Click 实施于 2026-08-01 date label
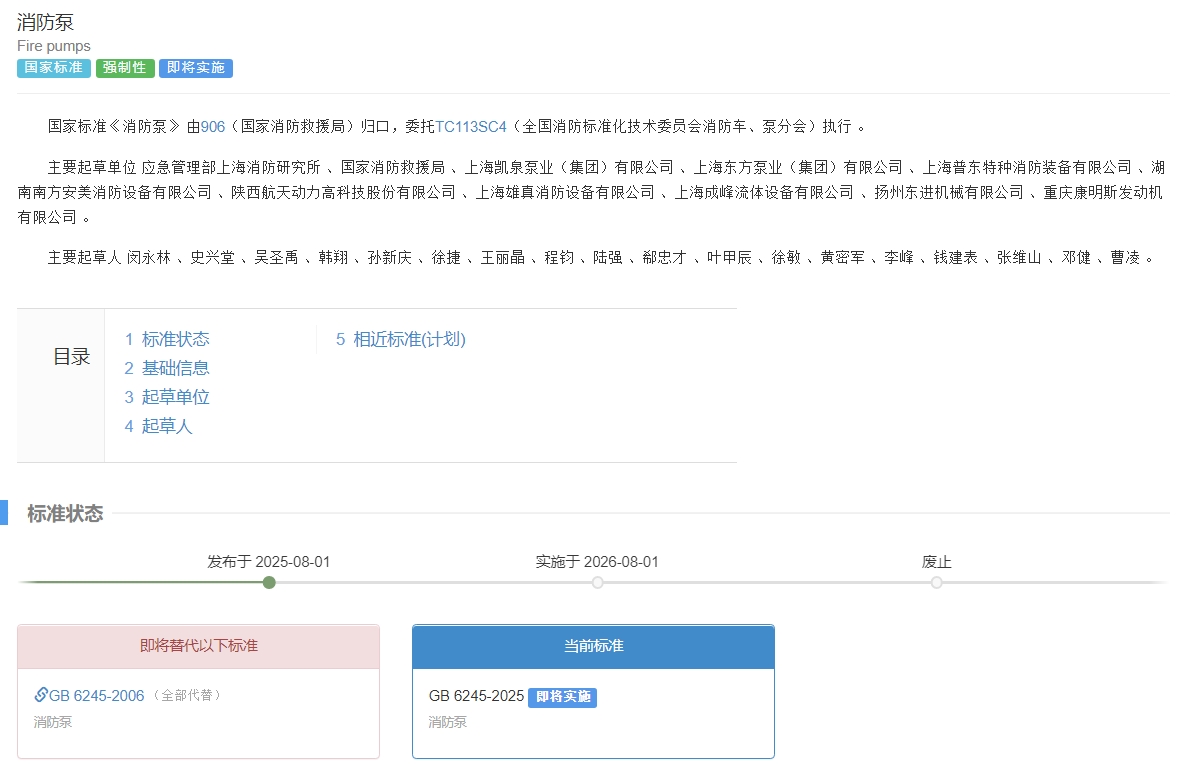The height and width of the screenshot is (764, 1180). coord(597,562)
